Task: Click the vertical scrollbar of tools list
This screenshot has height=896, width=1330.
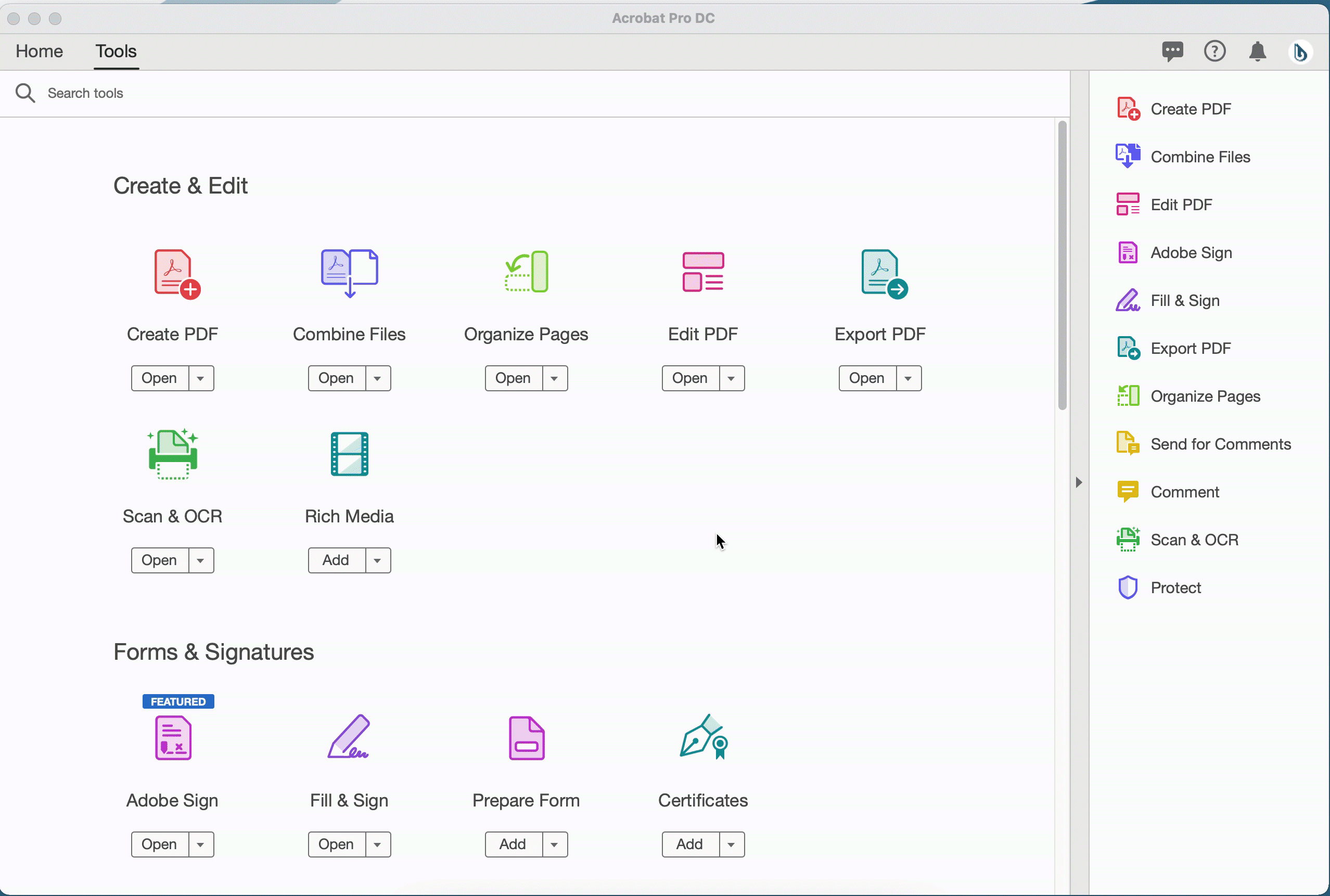Action: click(x=1062, y=266)
